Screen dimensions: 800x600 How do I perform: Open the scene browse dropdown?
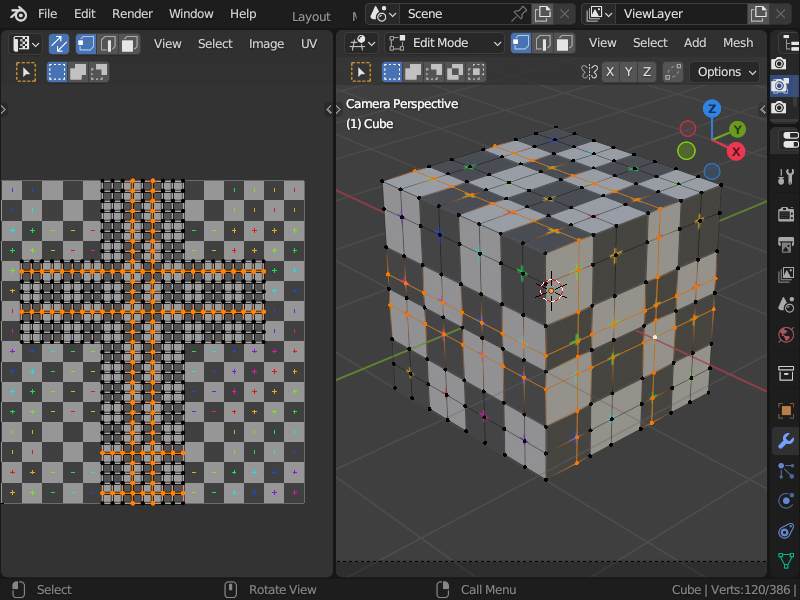pyautogui.click(x=383, y=14)
